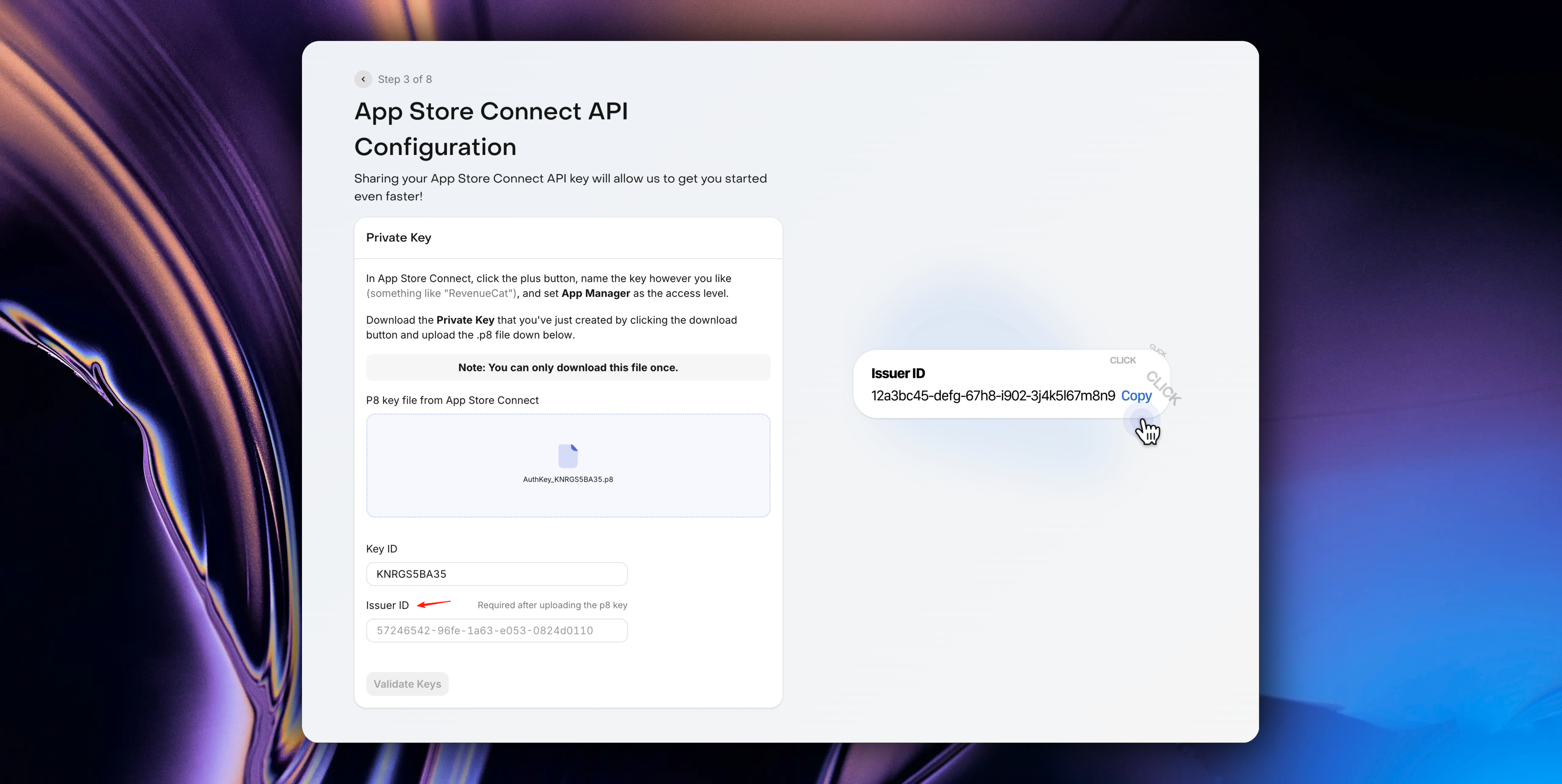The width and height of the screenshot is (1562, 784).
Task: Click the AuthKey_KNRGS5BA35.p8 file name
Action: point(568,479)
